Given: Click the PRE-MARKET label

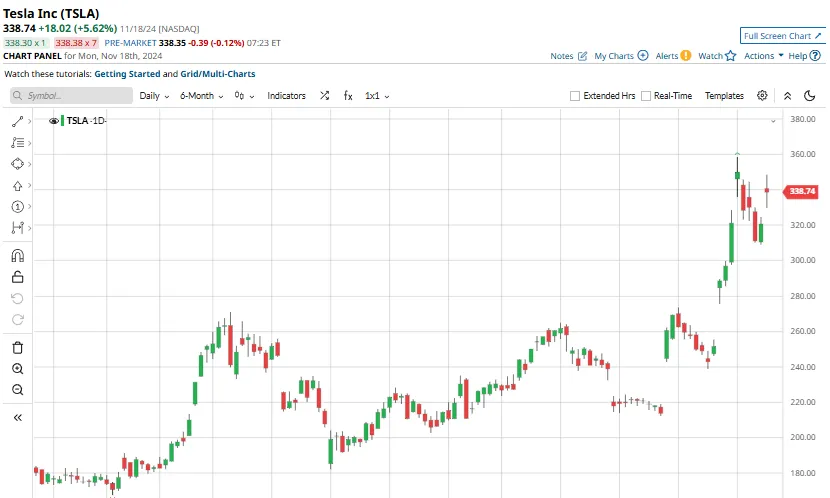Looking at the screenshot, I should pos(130,43).
